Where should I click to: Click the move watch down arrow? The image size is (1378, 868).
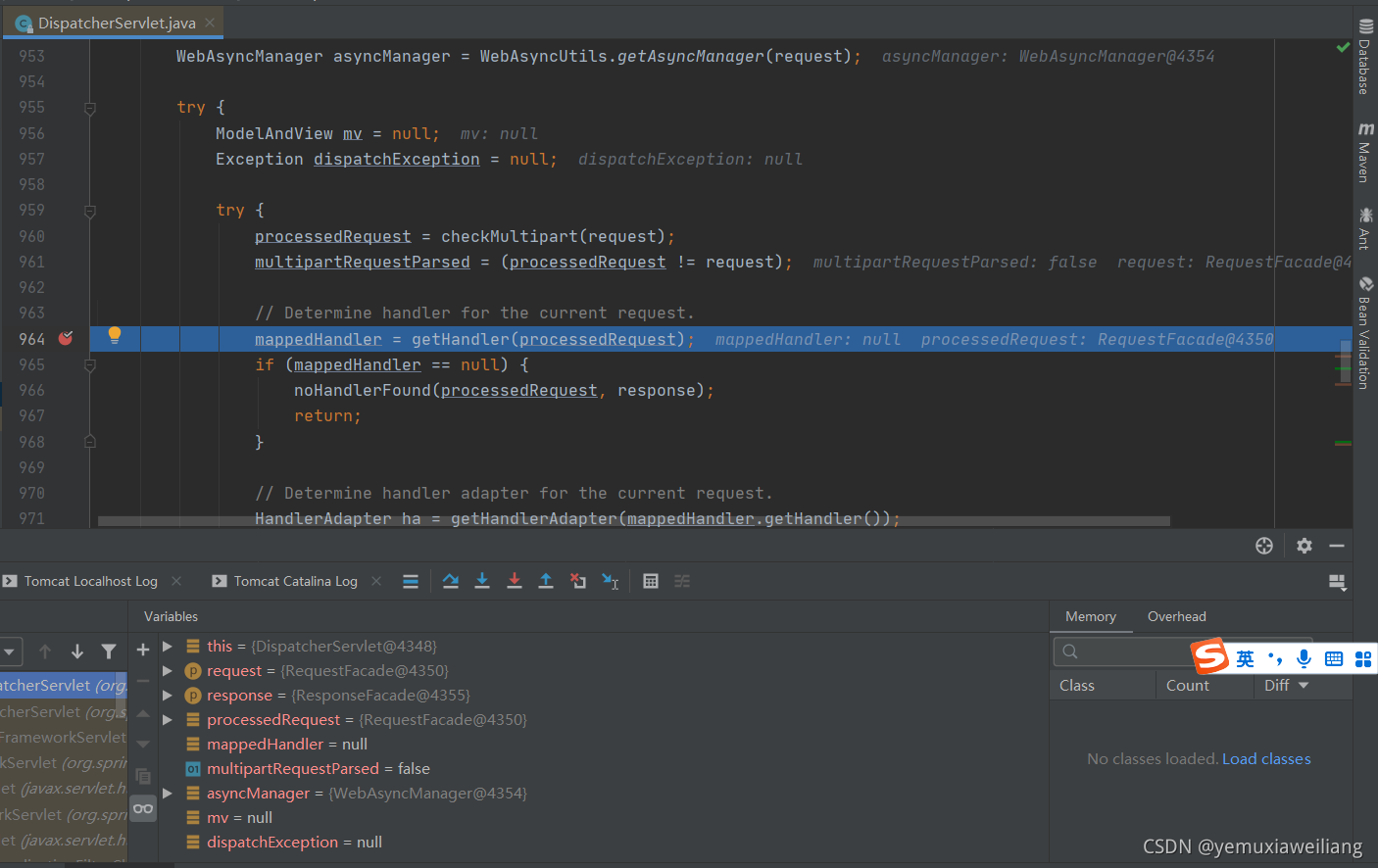pyautogui.click(x=143, y=745)
